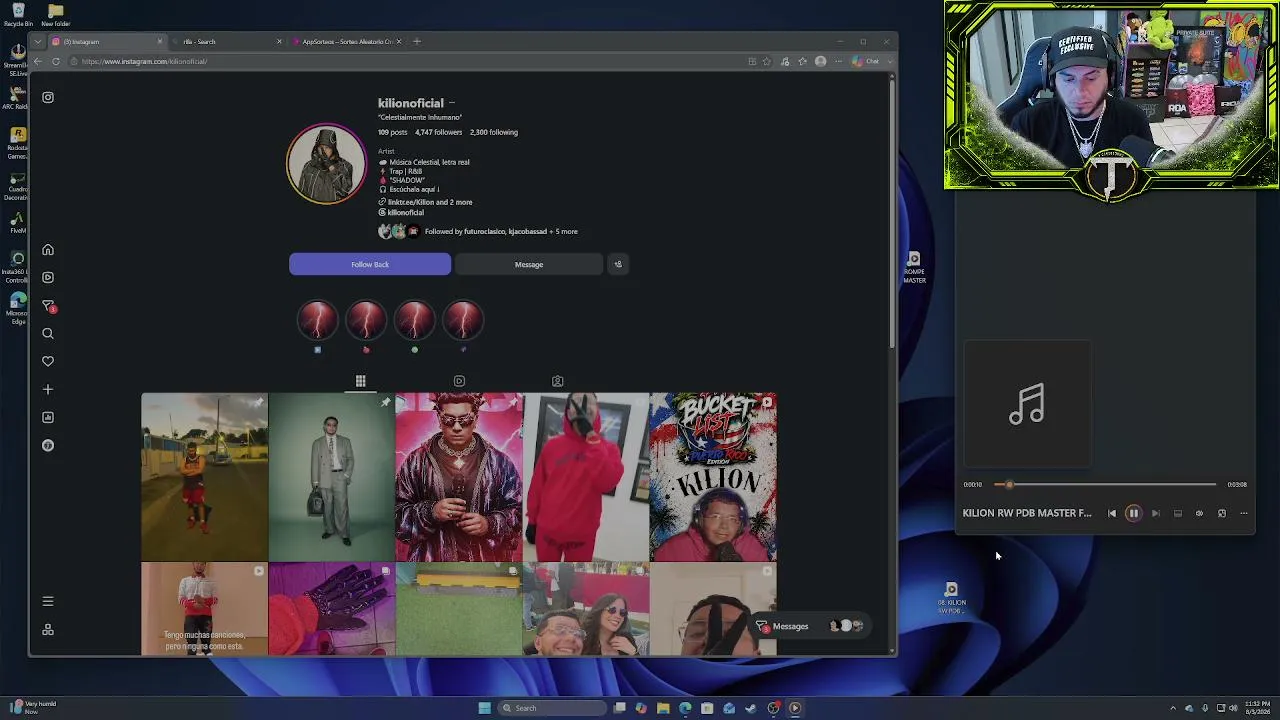Screen dimensions: 1280x720
Task: Open the grey suit pinned post
Action: tap(332, 477)
